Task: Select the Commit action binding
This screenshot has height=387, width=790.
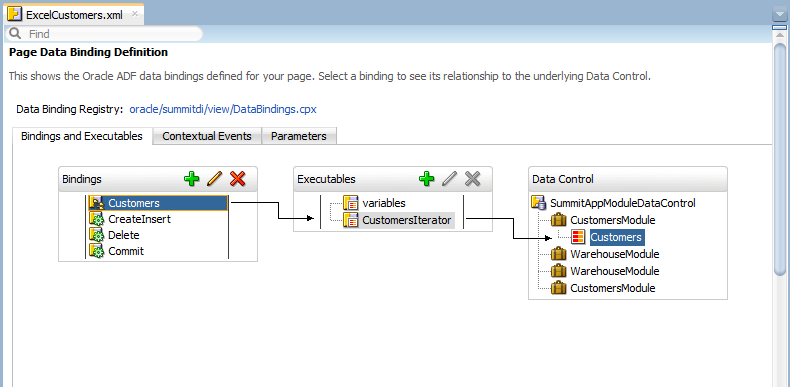Action: click(126, 251)
